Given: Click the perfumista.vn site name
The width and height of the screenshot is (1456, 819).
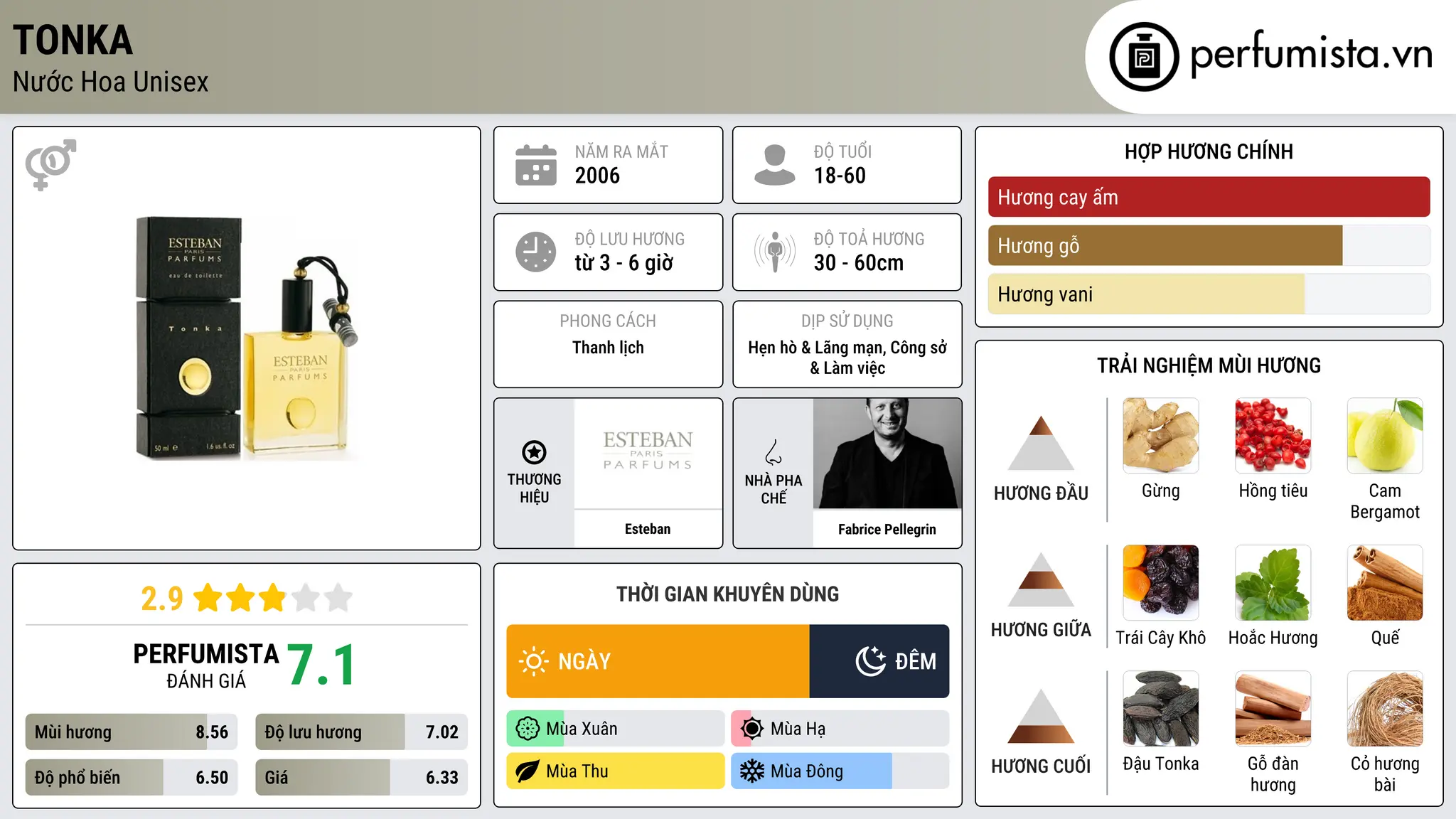Looking at the screenshot, I should (x=1311, y=53).
